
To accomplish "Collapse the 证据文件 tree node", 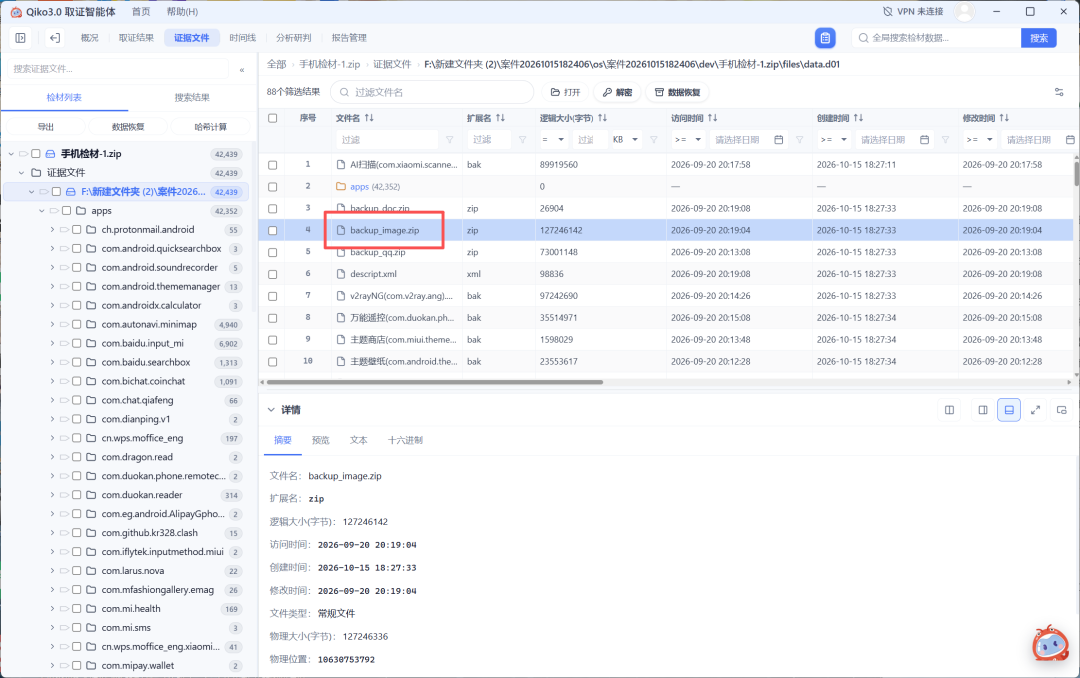I will [x=21, y=173].
